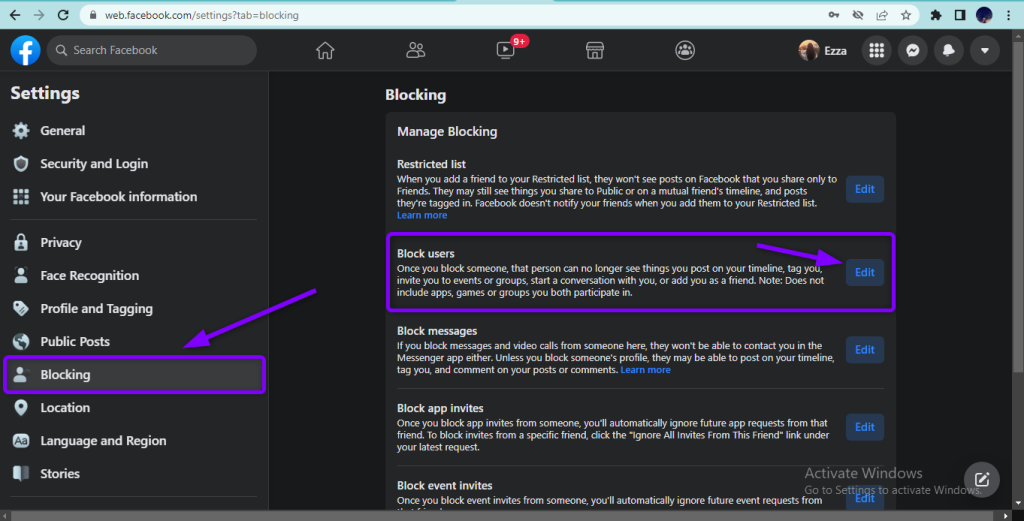The image size is (1024, 521).
Task: Click Learn more under Restricted list
Action: [422, 215]
